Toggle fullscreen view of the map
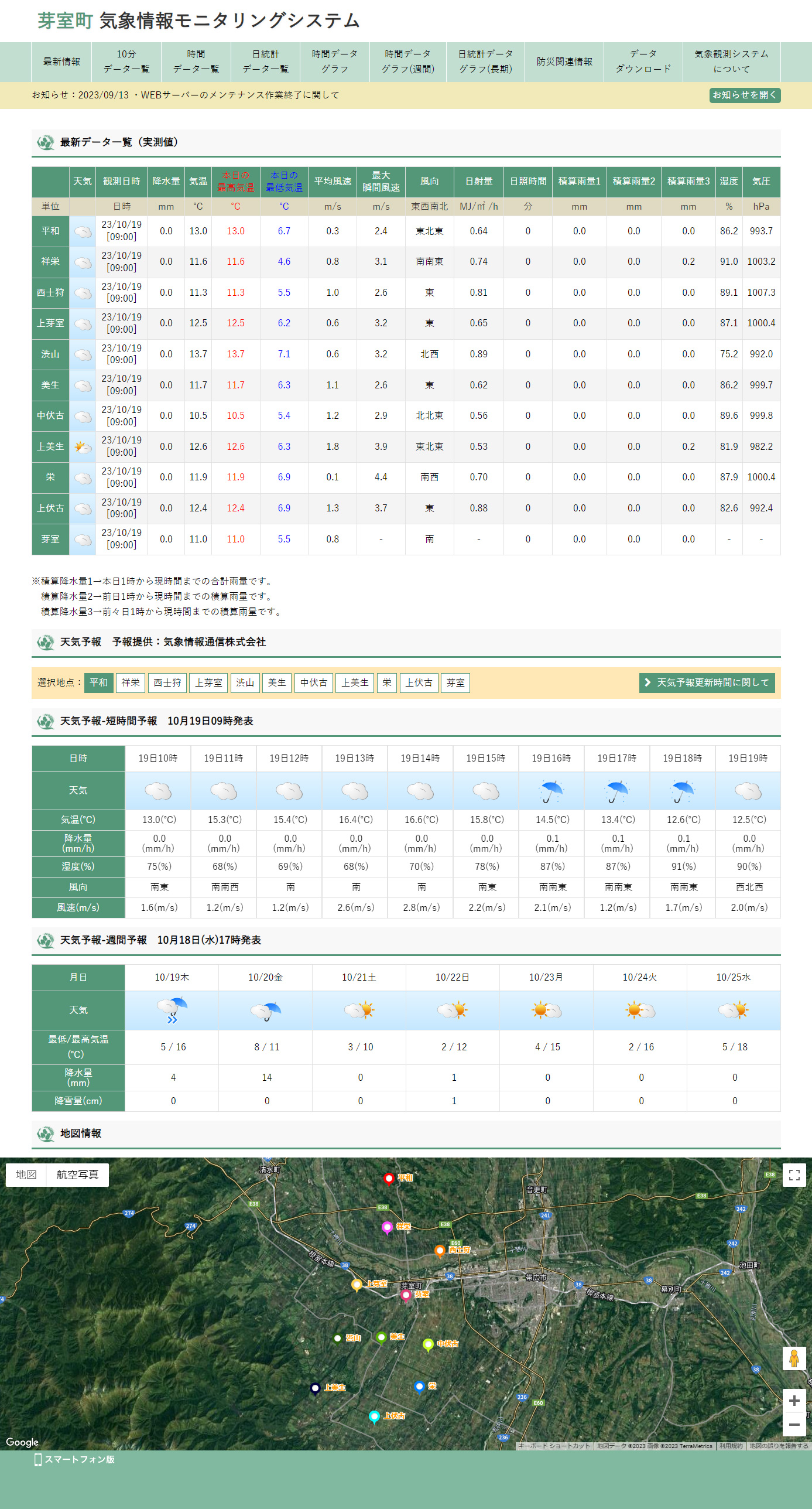The width and height of the screenshot is (812, 1509). 794,1175
